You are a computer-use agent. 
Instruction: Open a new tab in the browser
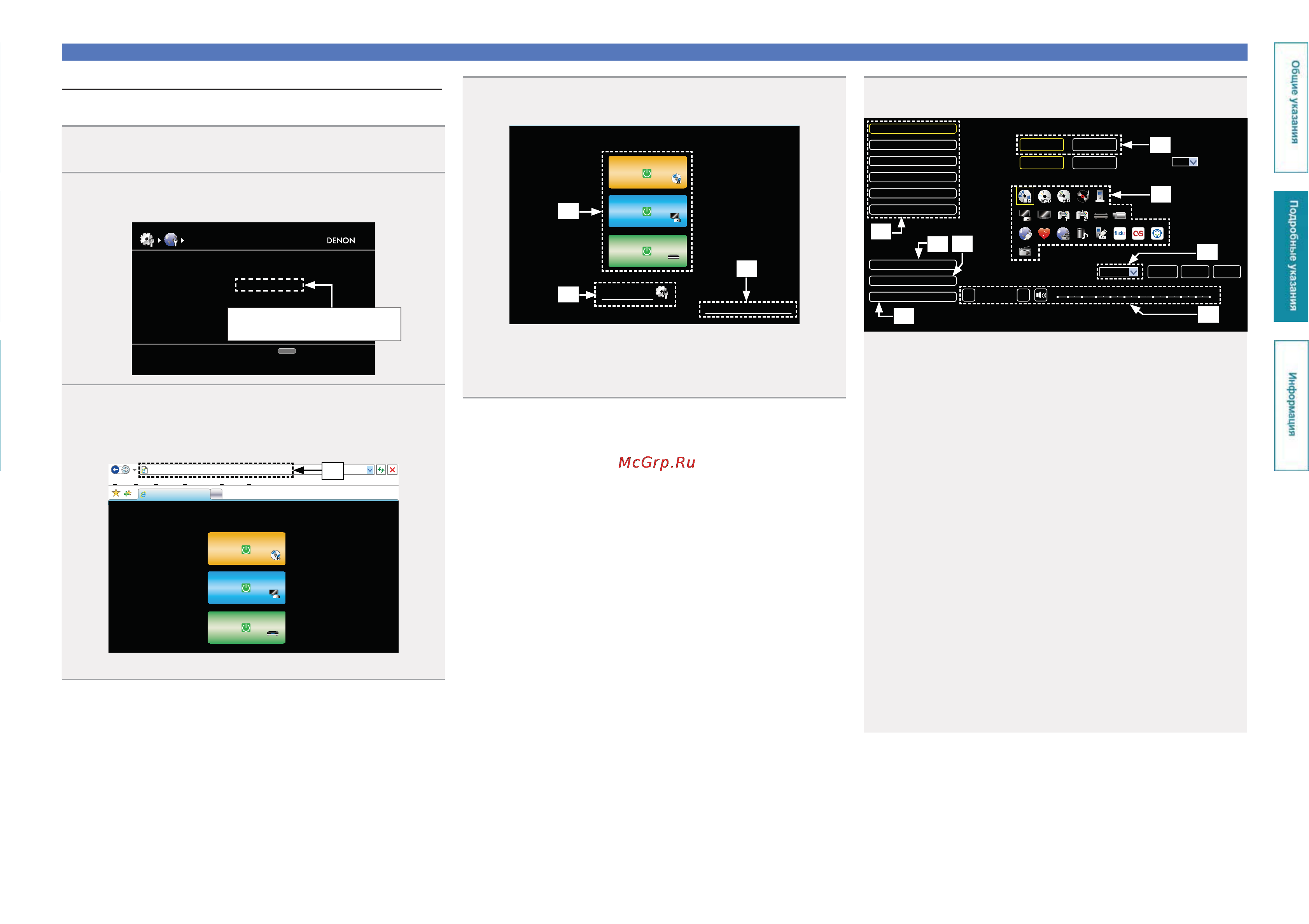click(216, 494)
